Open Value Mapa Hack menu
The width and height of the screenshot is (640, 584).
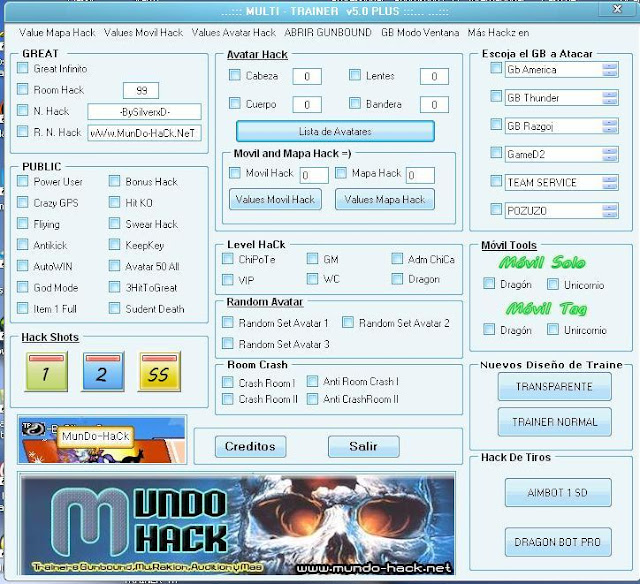(x=57, y=33)
